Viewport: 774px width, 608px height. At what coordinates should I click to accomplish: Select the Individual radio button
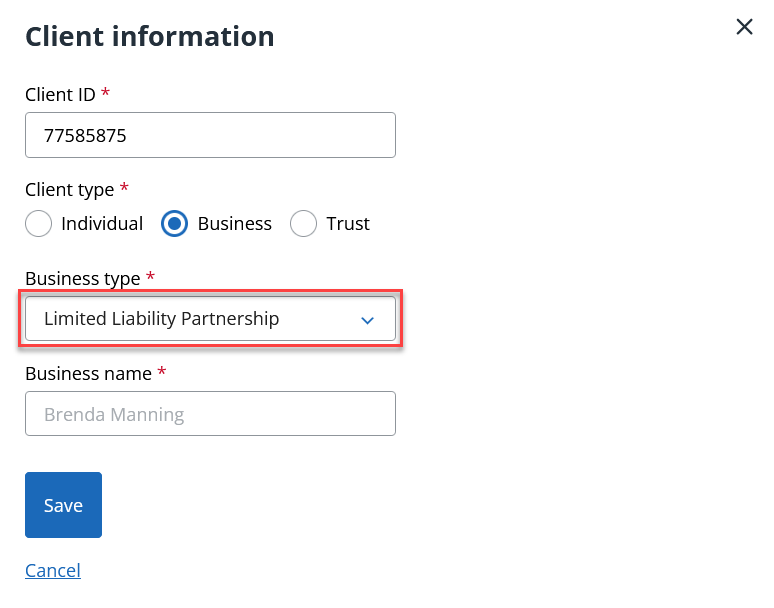38,224
